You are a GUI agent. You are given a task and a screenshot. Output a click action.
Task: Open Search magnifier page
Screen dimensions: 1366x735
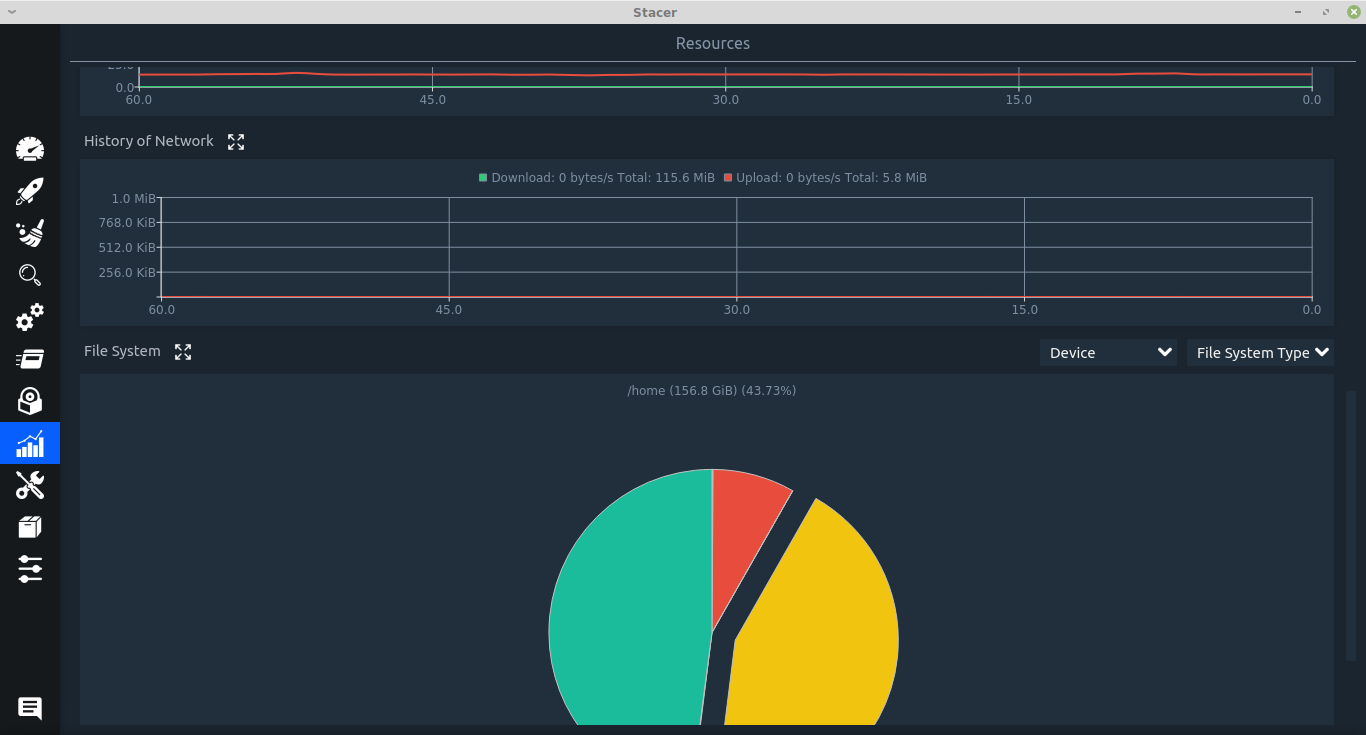pos(30,276)
